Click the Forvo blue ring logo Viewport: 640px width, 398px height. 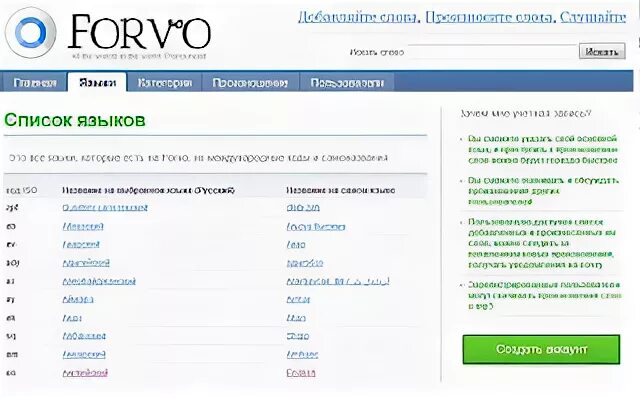[31, 32]
